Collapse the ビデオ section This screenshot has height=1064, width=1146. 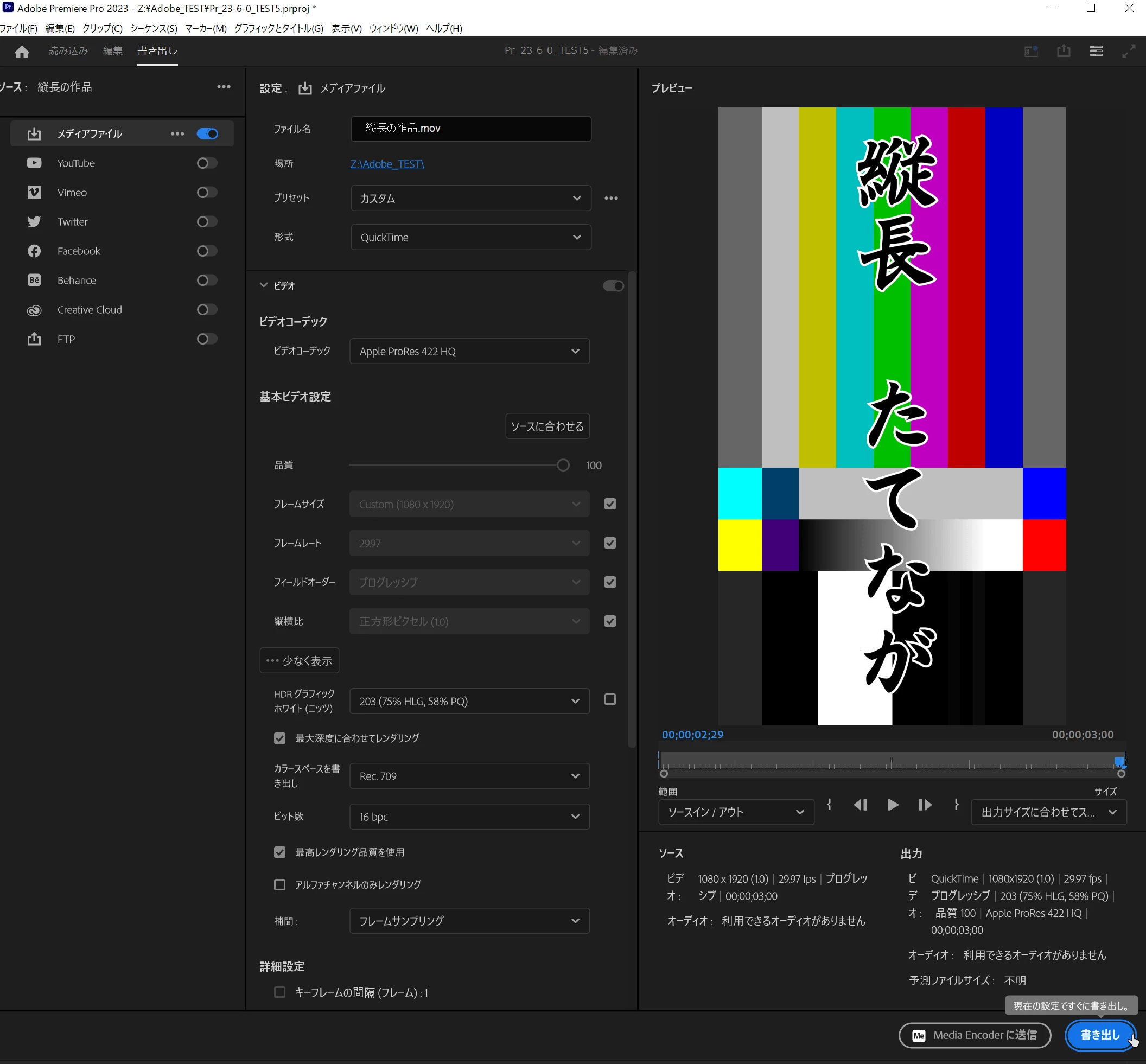pyautogui.click(x=264, y=285)
